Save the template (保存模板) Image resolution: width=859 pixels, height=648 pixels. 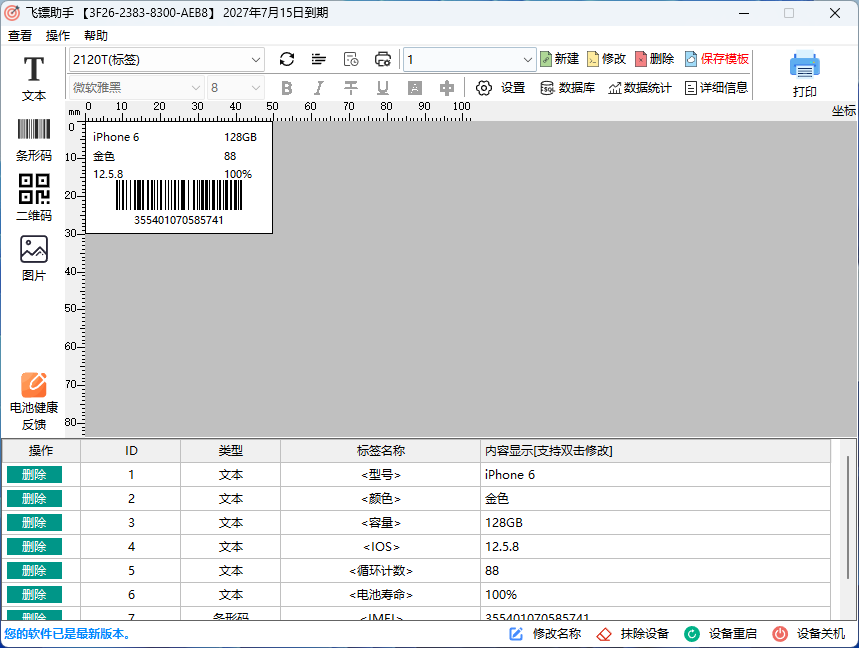coord(717,59)
